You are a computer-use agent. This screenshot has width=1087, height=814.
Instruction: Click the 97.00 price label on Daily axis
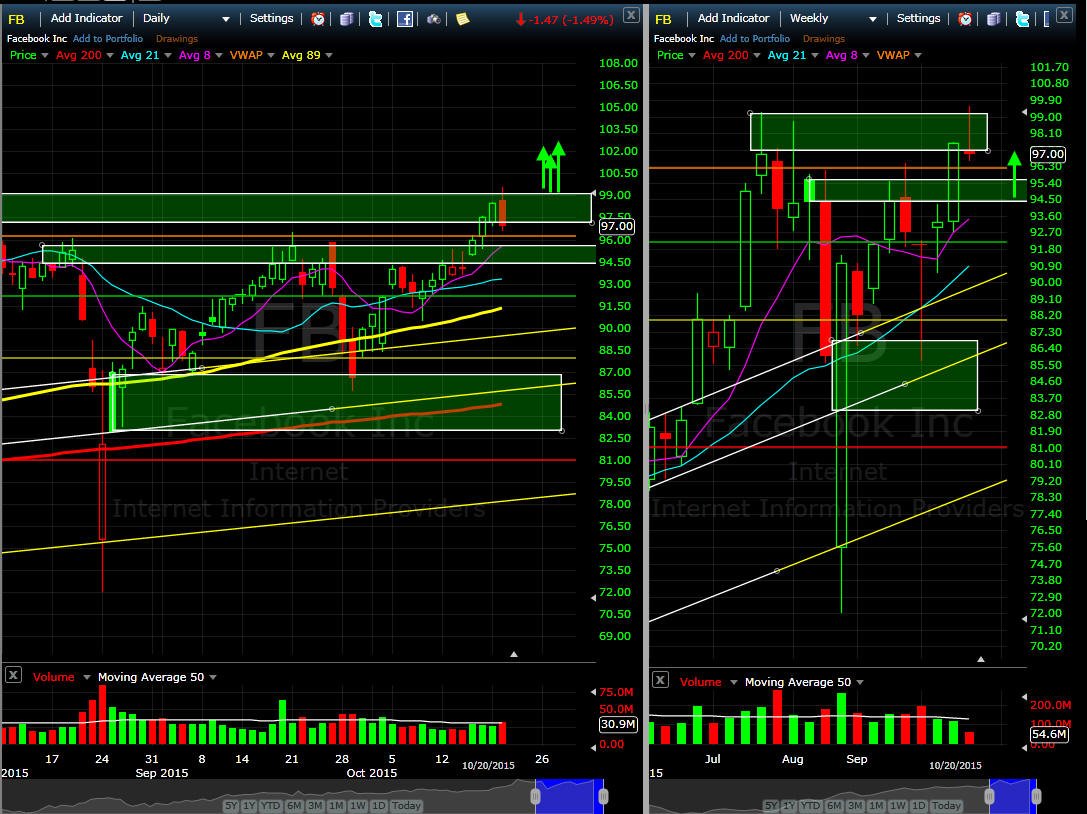[x=616, y=226]
